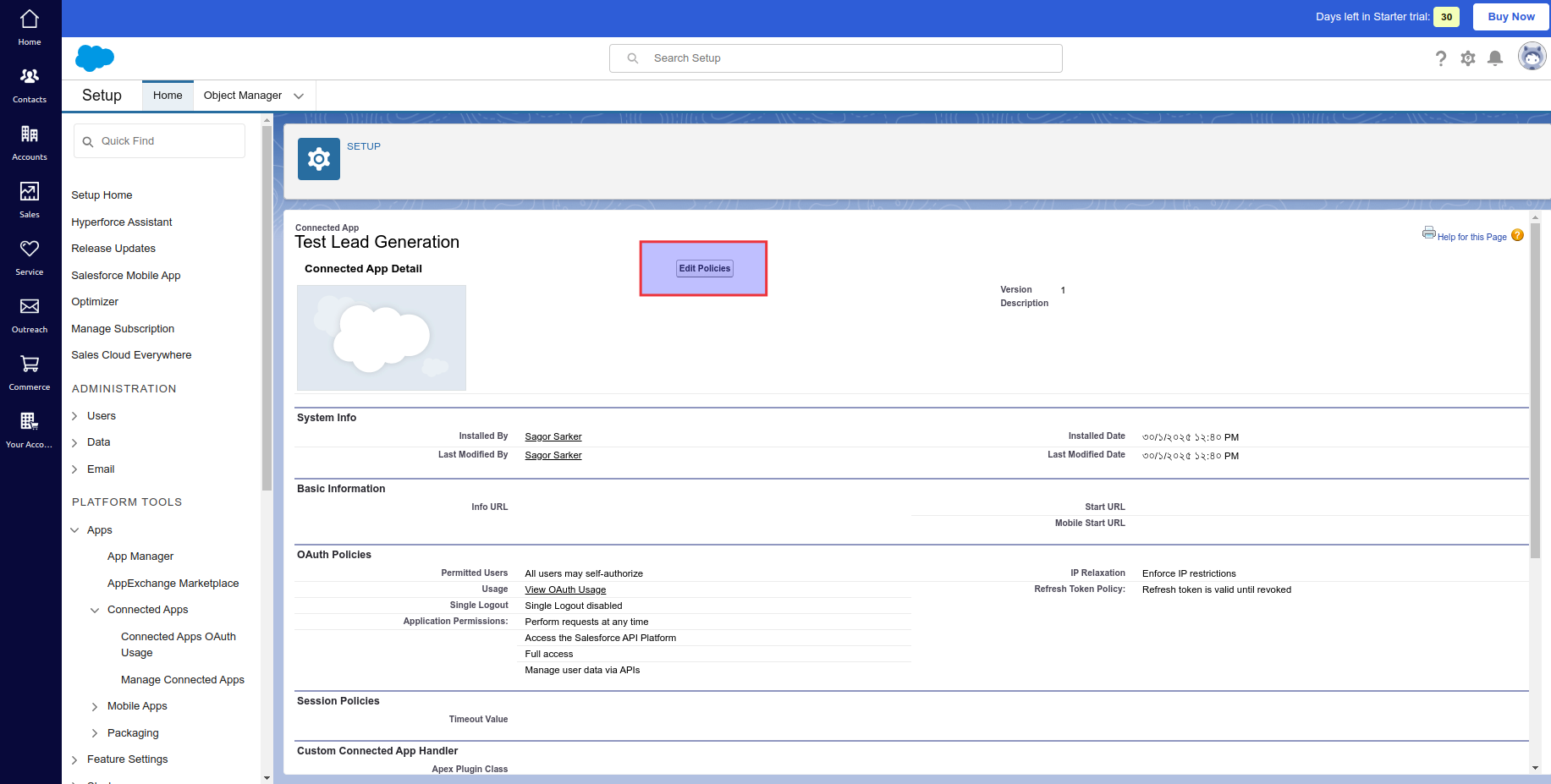Open the help question mark icon
Screen dimensions: 1551x784
1440,58
